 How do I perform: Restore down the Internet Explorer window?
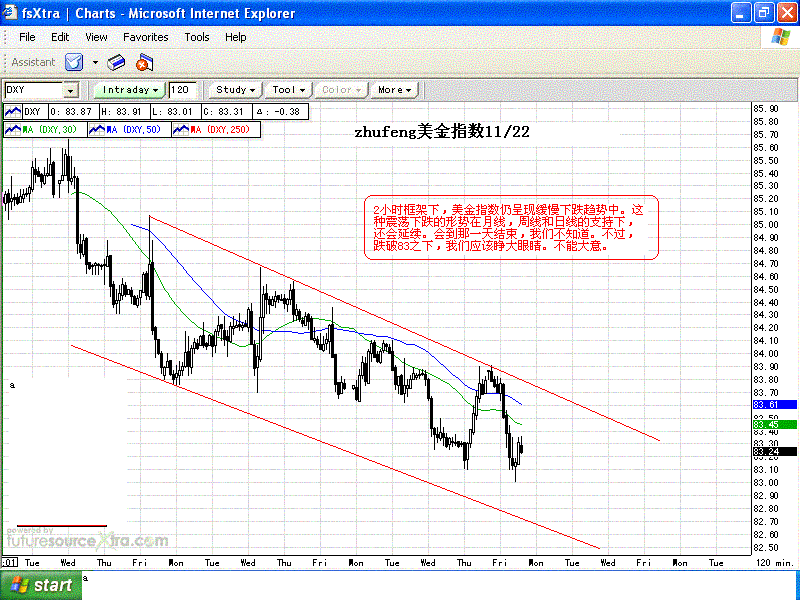[x=764, y=13]
